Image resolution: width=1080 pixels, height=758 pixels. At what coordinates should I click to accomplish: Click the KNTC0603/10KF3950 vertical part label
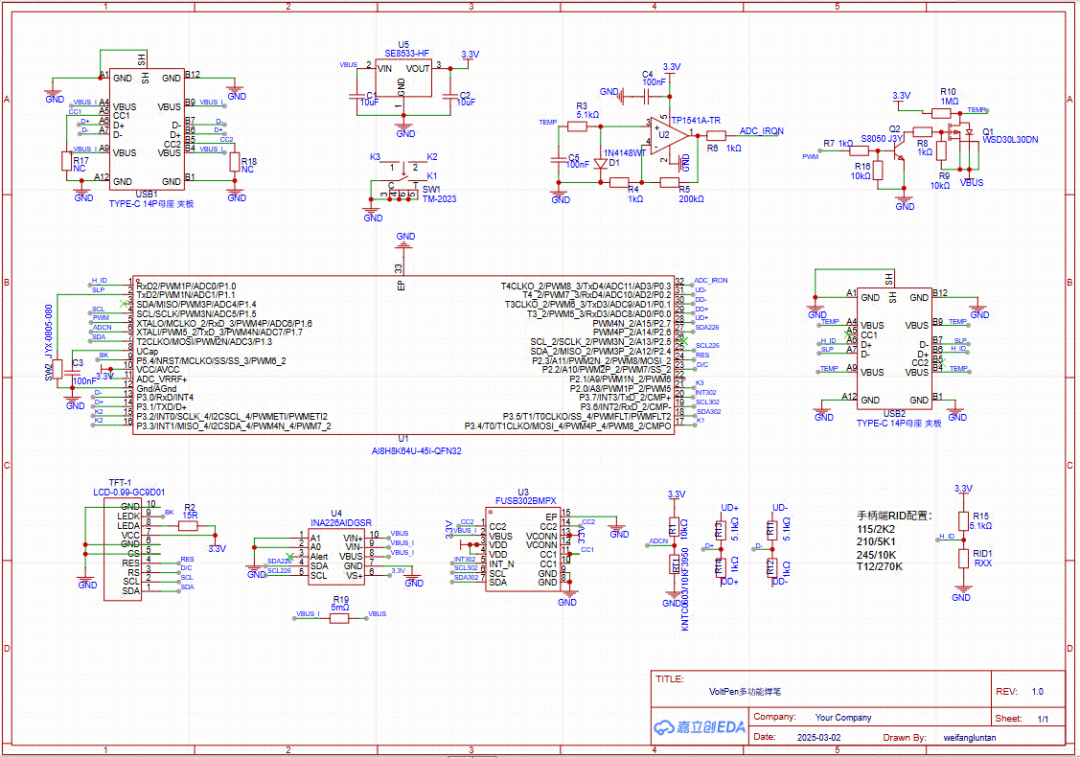pos(685,589)
